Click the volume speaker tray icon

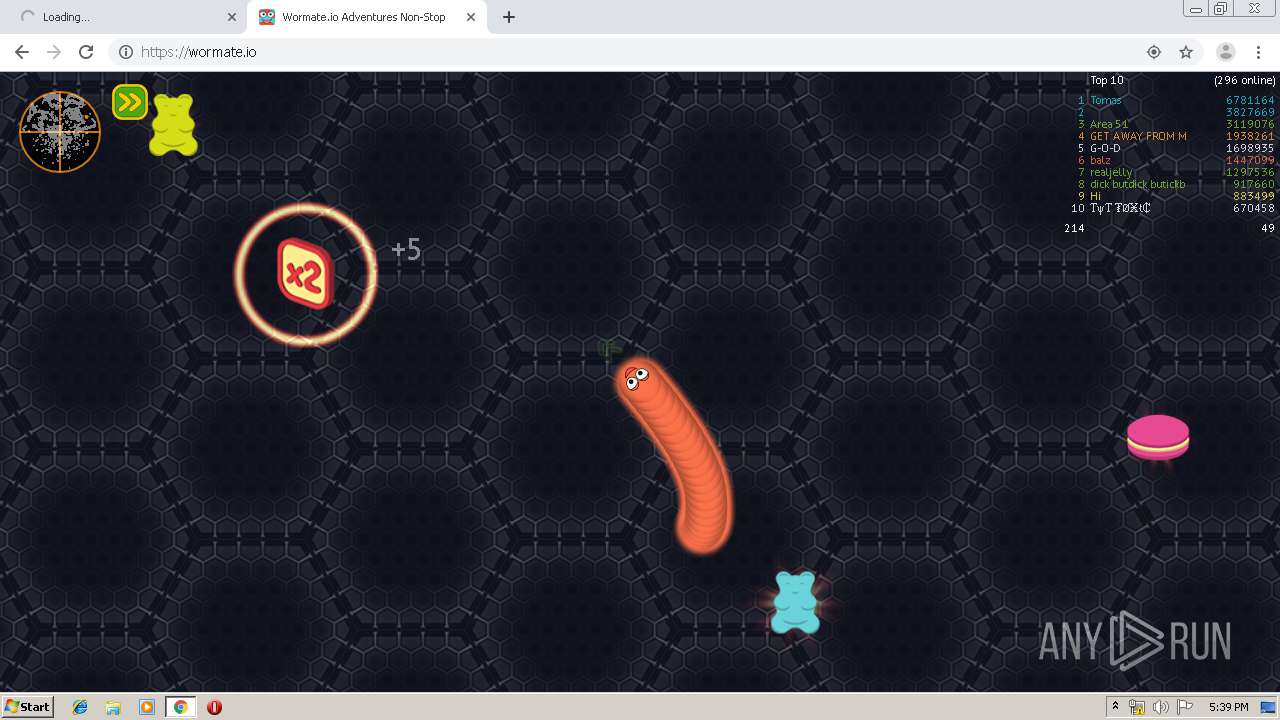tap(1161, 707)
